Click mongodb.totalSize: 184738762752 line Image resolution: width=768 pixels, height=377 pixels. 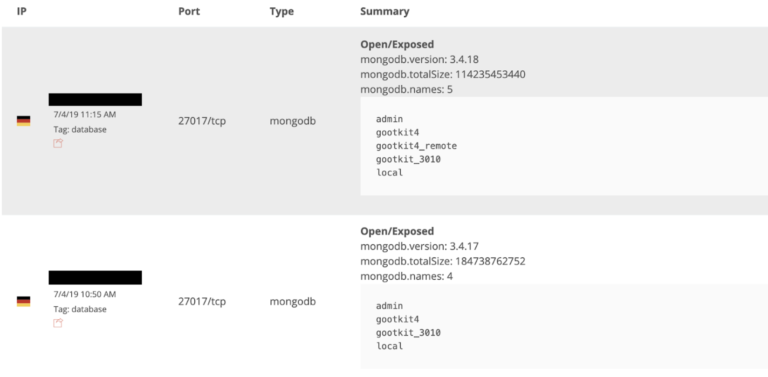[443, 261]
